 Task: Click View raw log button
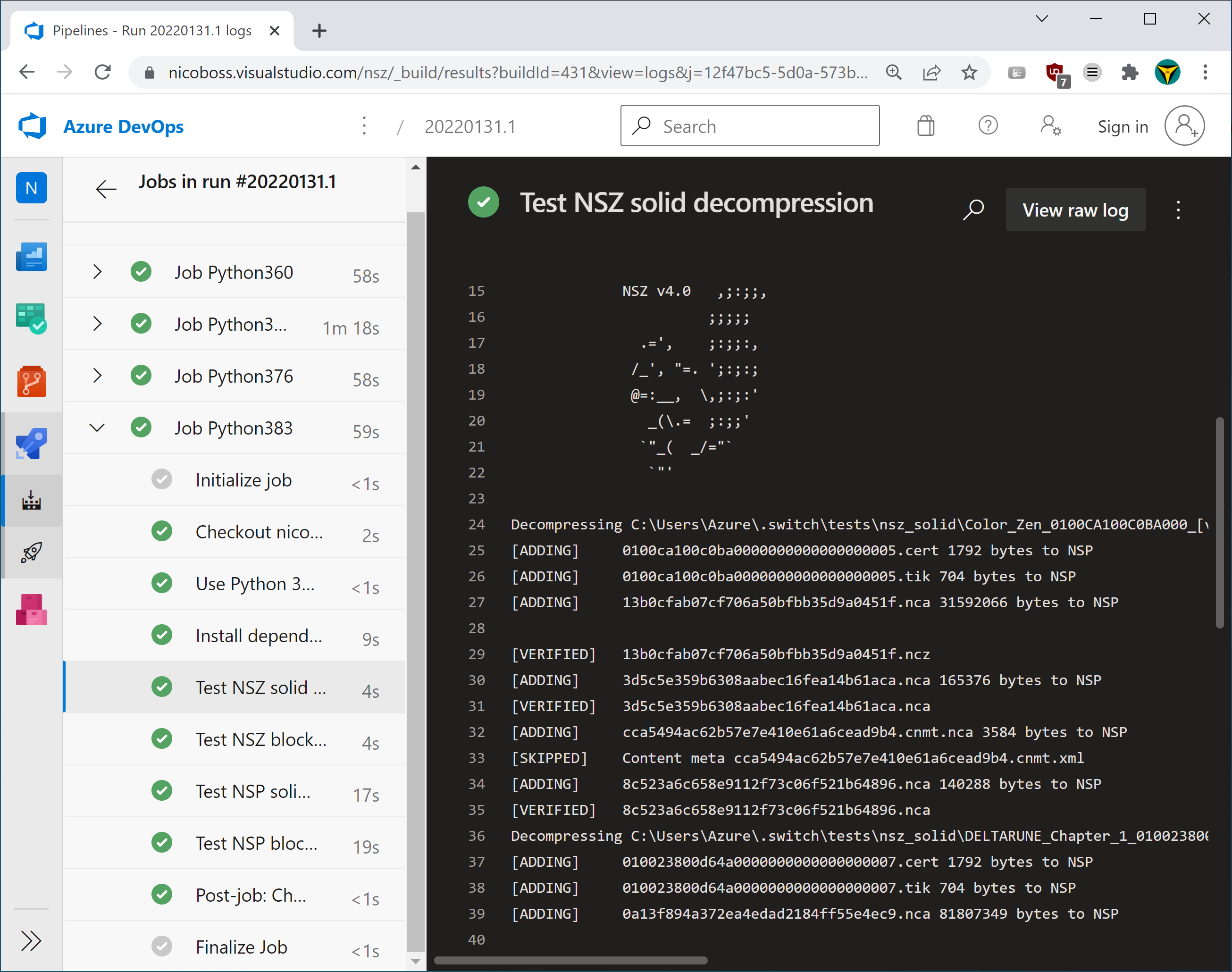tap(1076, 210)
